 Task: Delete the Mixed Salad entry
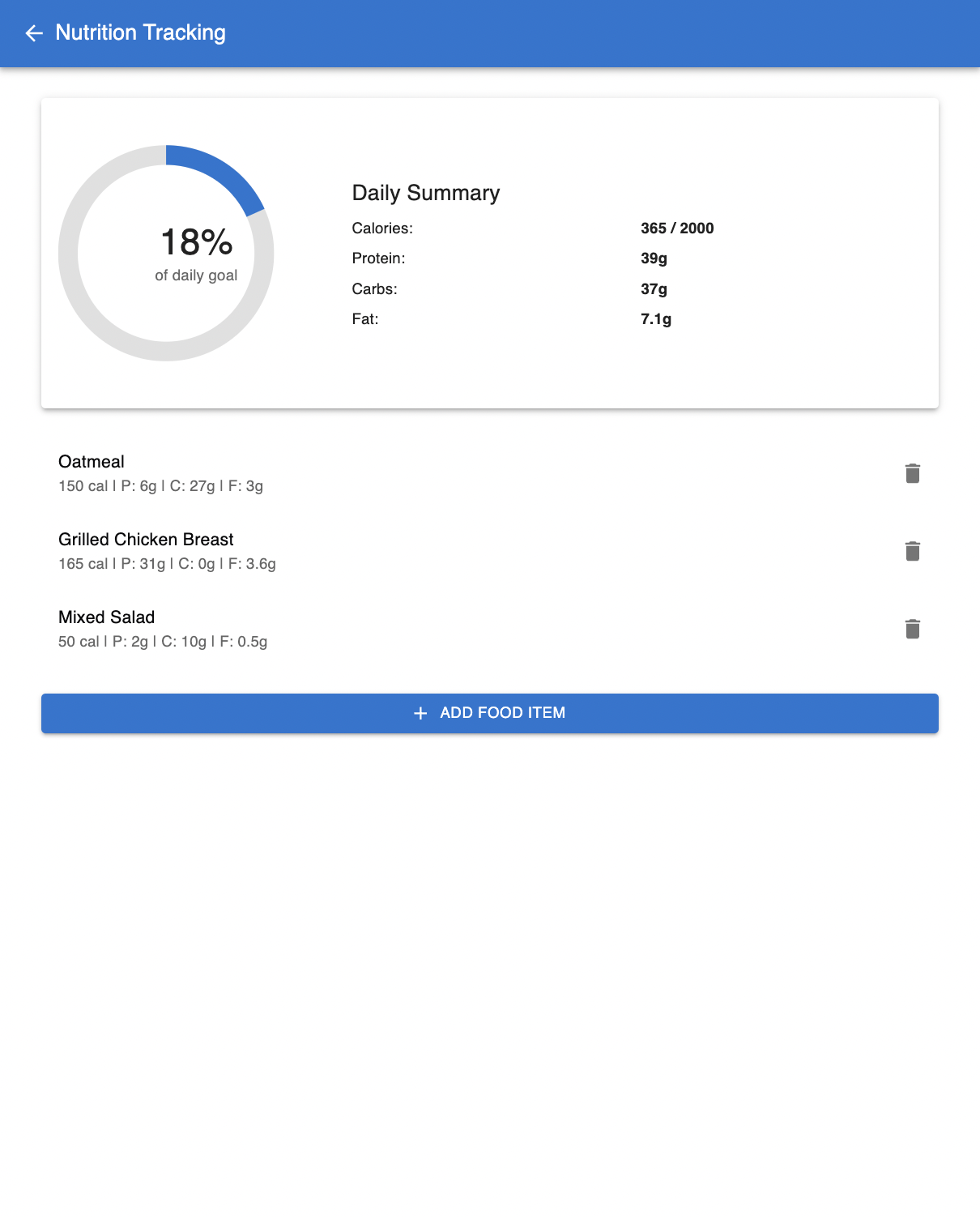[x=912, y=629]
